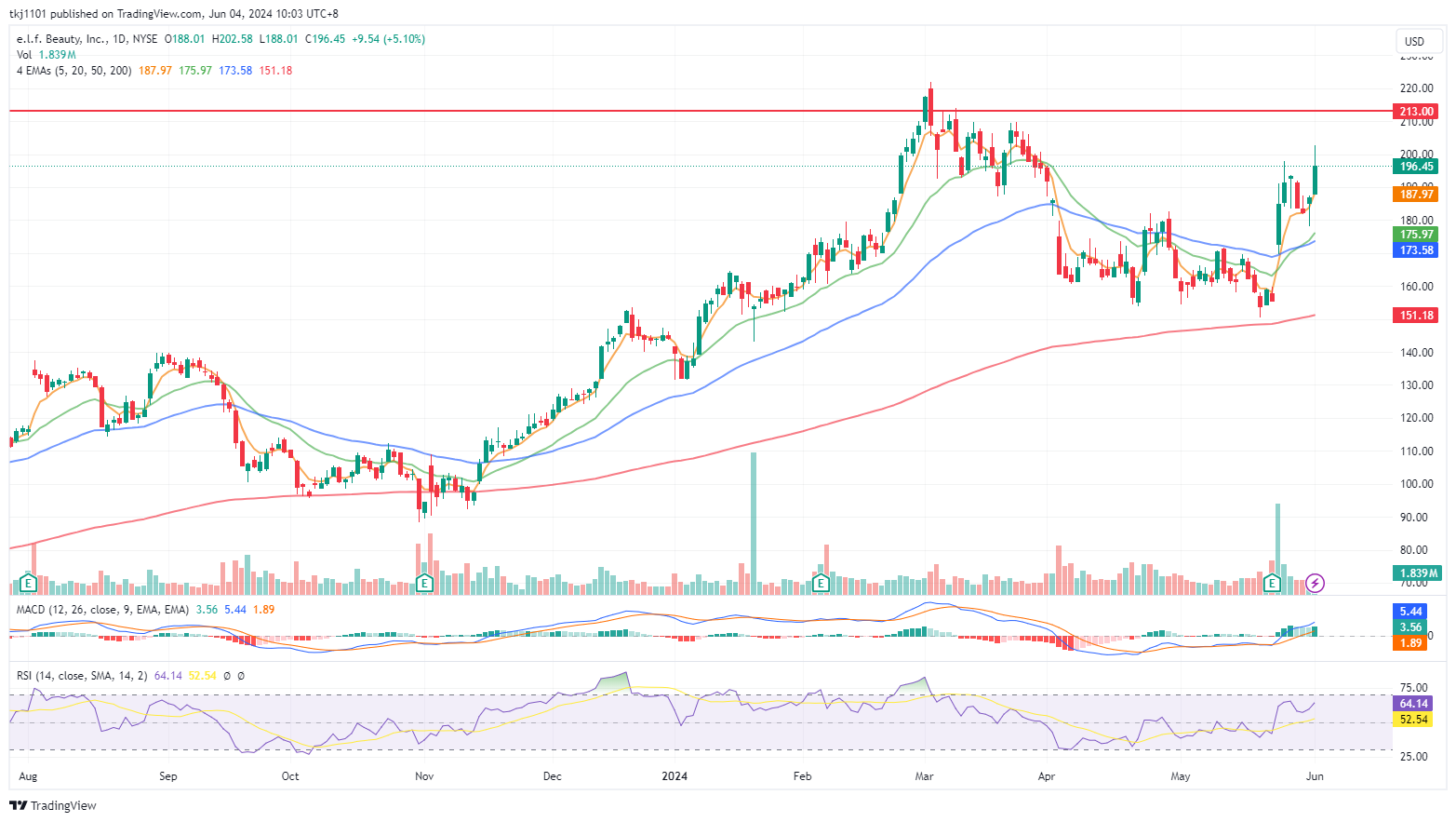
Task: Click the green 175.97 EMA axis label
Action: click(x=1416, y=234)
